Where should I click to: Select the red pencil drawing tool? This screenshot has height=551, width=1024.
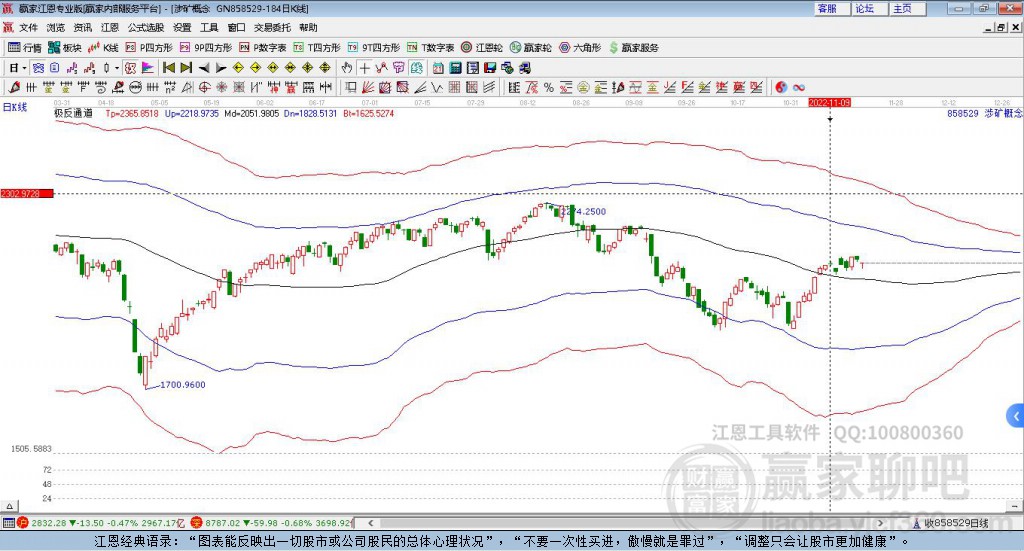tap(14, 87)
